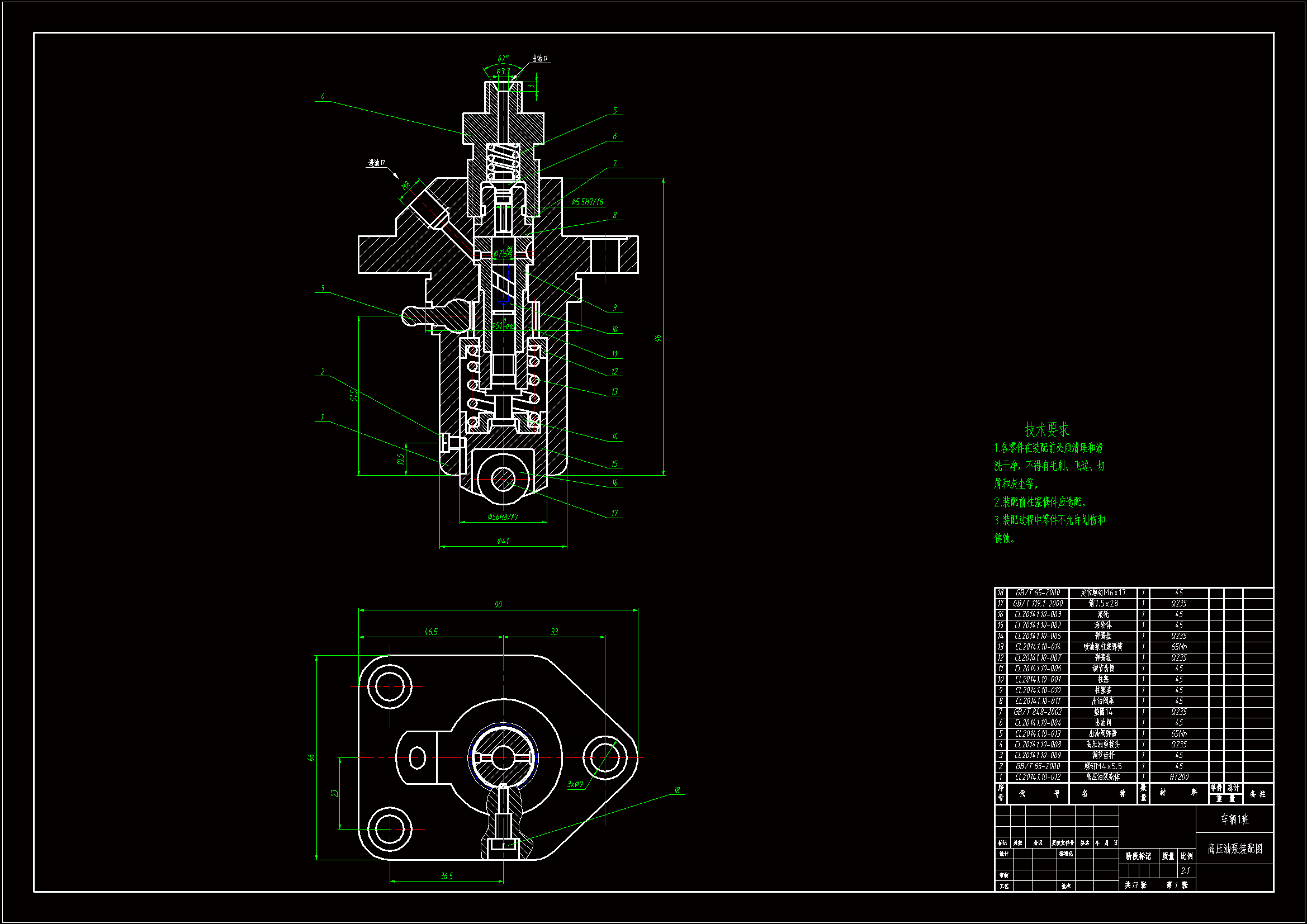Click the 10.5 vertical dimension
This screenshot has height=924, width=1307.
click(401, 459)
